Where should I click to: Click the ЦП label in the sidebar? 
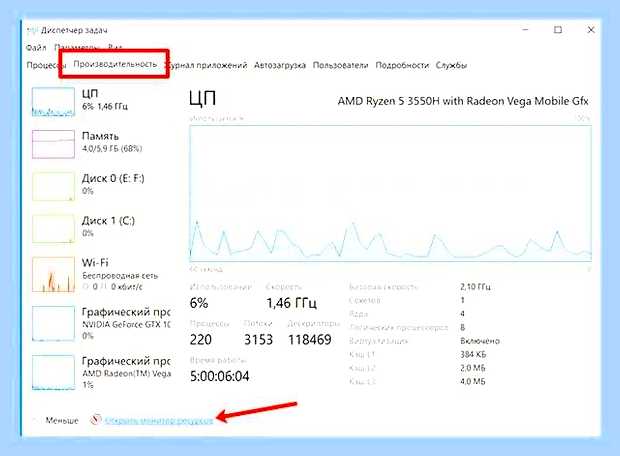click(90, 94)
